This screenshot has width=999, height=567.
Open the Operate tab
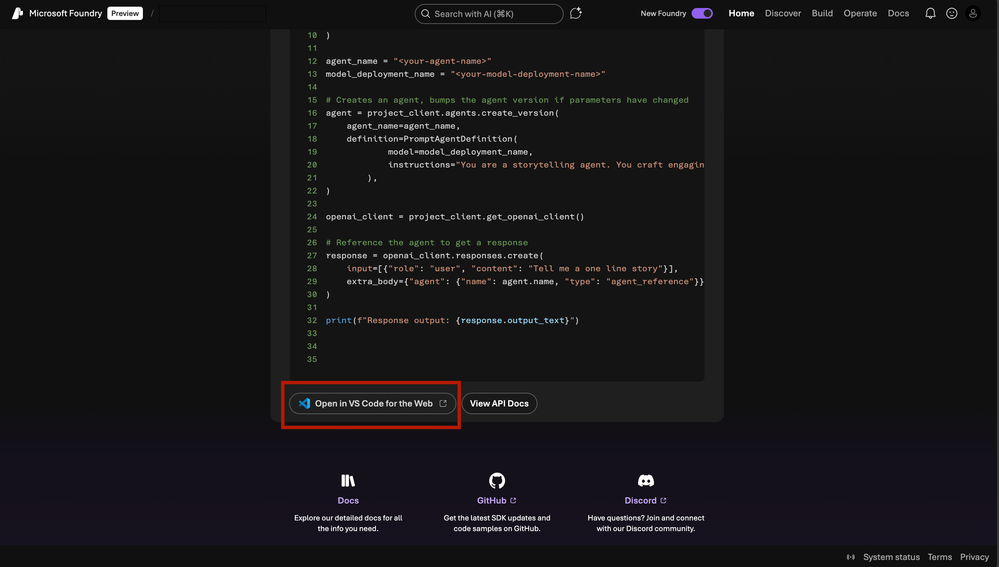860,13
